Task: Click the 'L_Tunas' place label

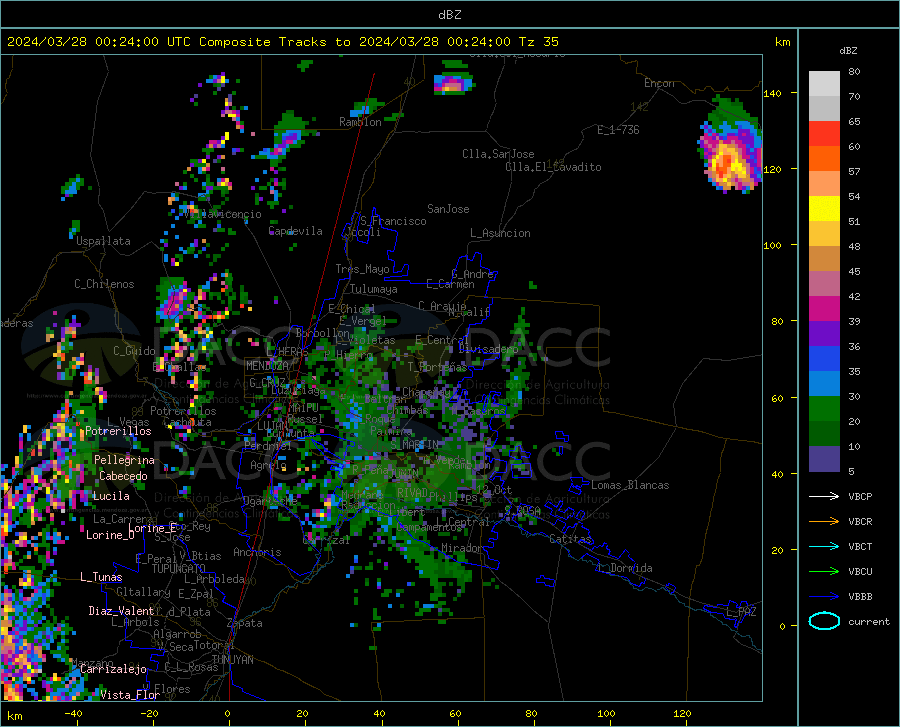Action: (101, 577)
